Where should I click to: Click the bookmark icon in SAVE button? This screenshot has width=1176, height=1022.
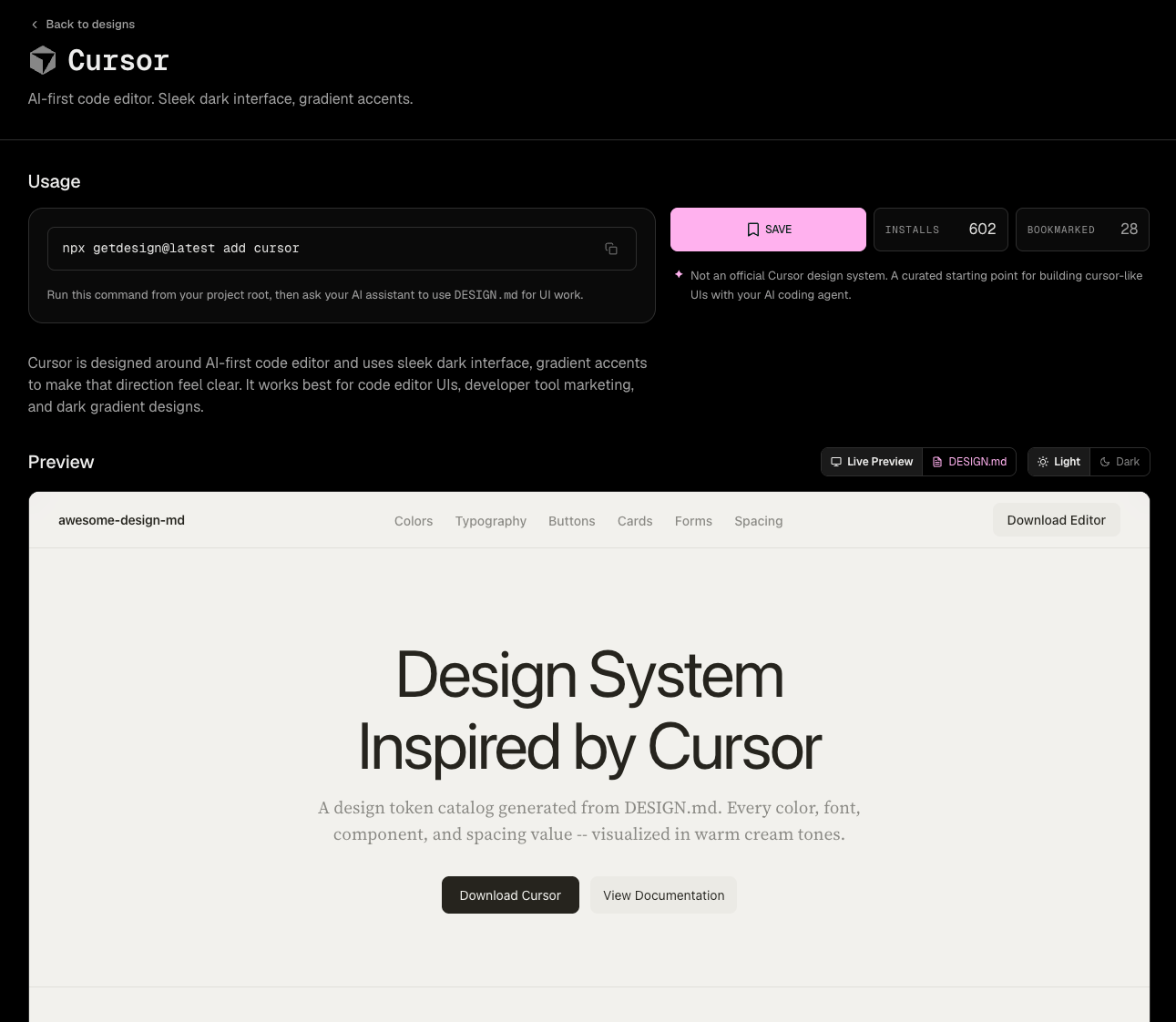pos(753,230)
